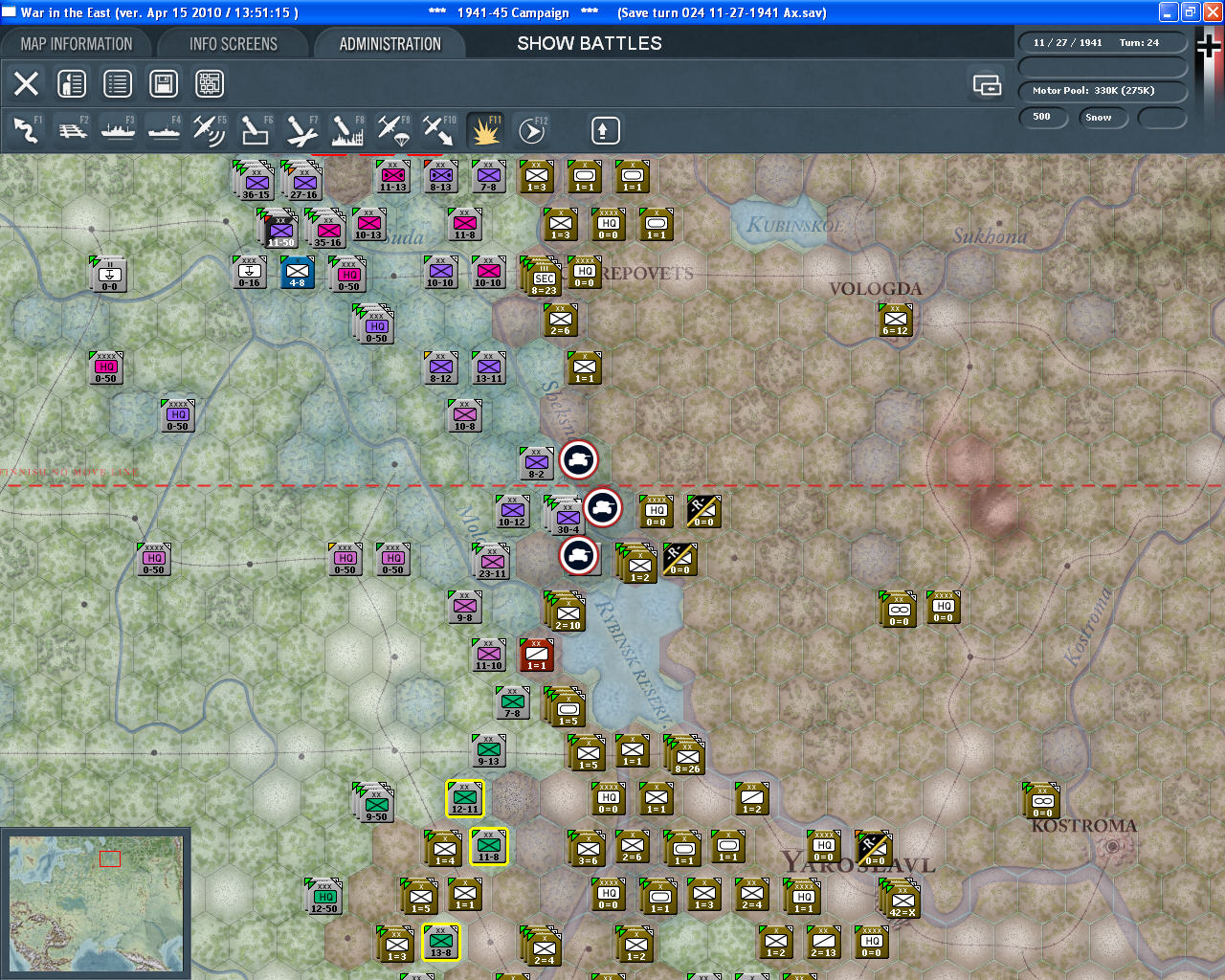Click the Motor Pool 330K readout
Screen dimensions: 1225x980
(x=1102, y=91)
